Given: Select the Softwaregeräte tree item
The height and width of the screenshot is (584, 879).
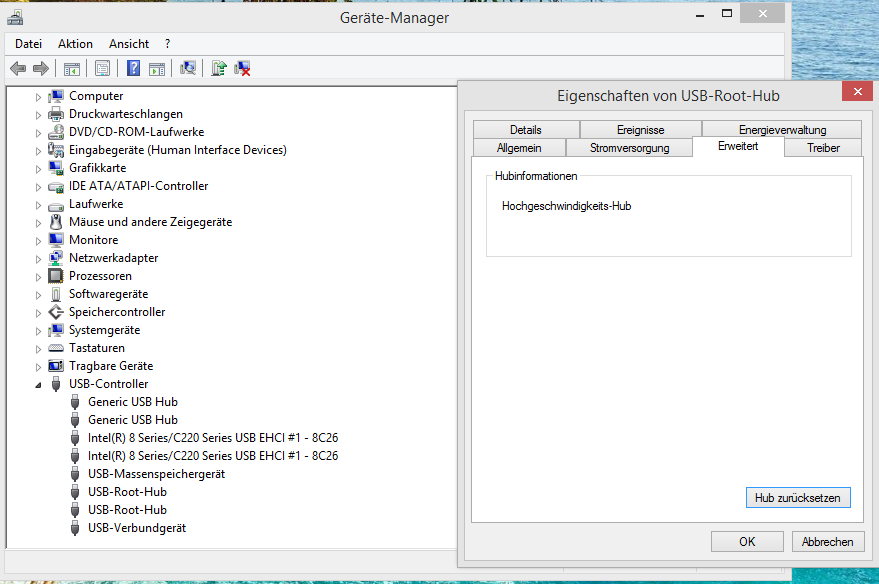Looking at the screenshot, I should (x=109, y=294).
